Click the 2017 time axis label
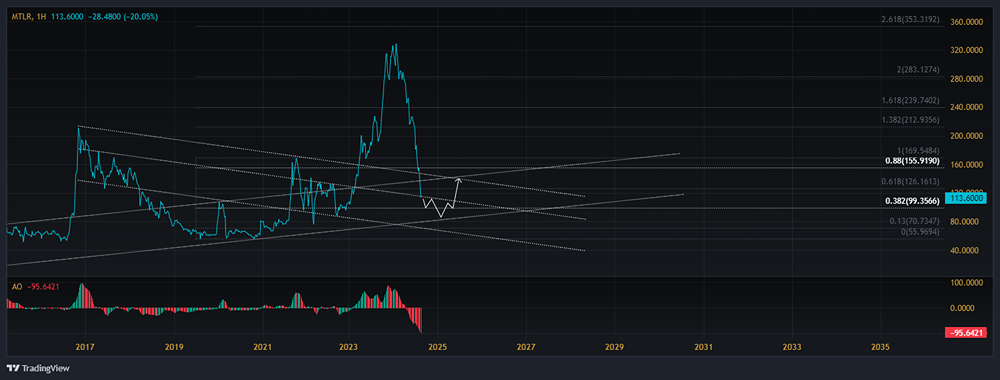The height and width of the screenshot is (380, 1000). [x=84, y=347]
